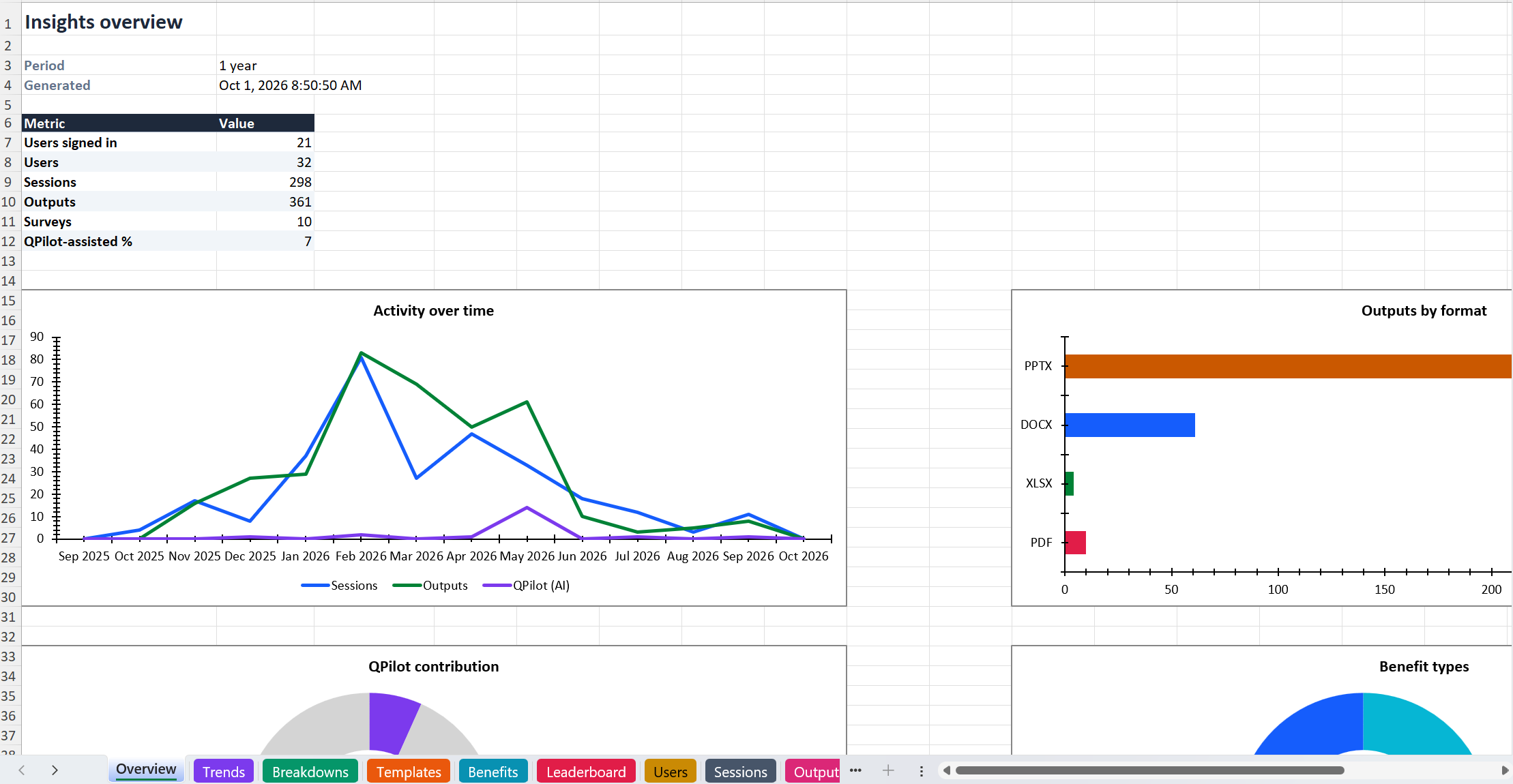Viewport: 1513px width, 784px height.
Task: Click the QPilot contribution chart title
Action: pos(434,667)
